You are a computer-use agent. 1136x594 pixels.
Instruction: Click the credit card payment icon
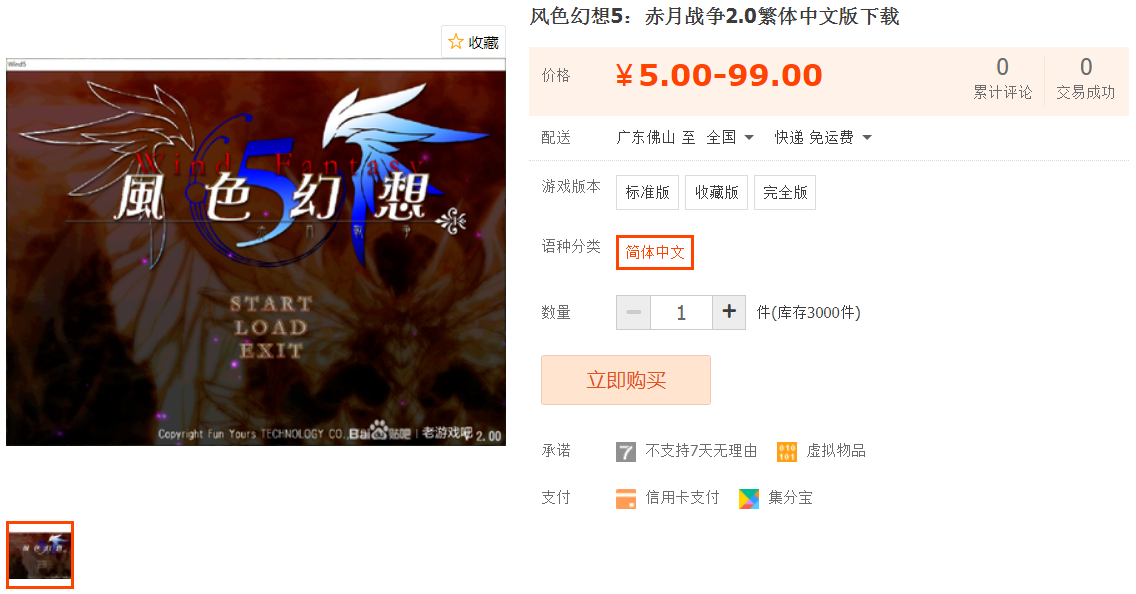[626, 498]
